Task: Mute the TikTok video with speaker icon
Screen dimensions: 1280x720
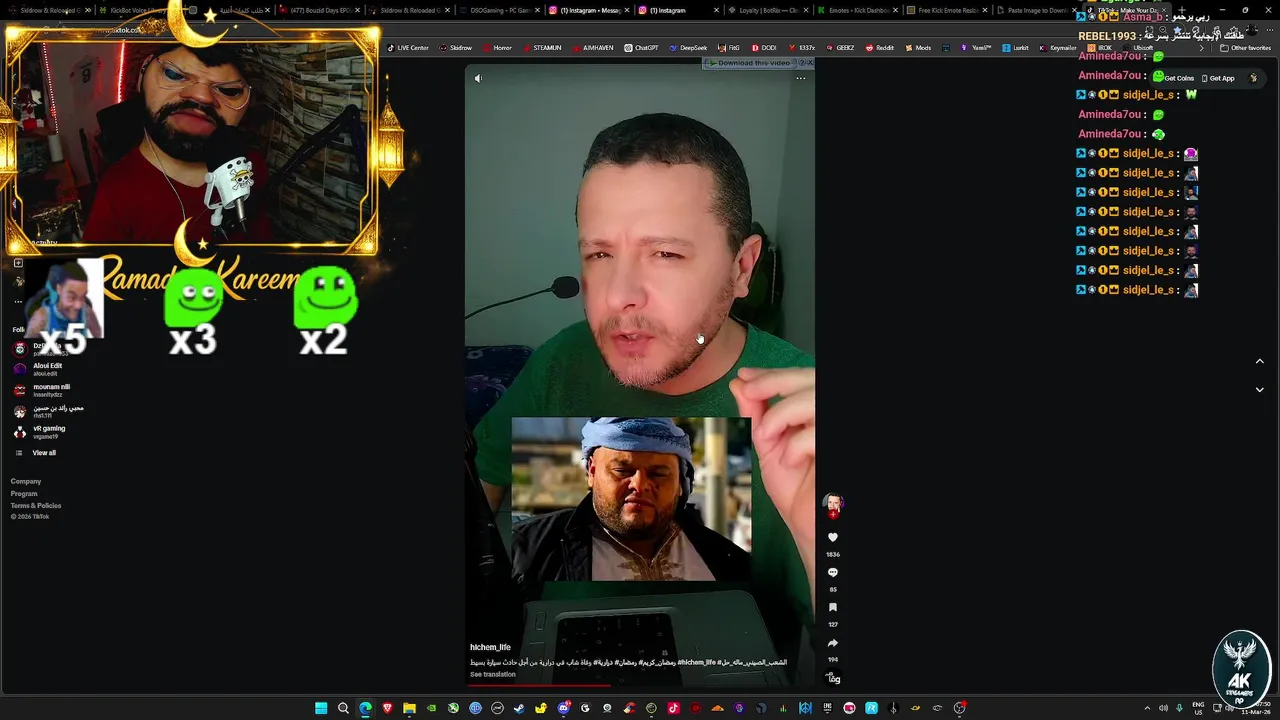Action: [478, 78]
